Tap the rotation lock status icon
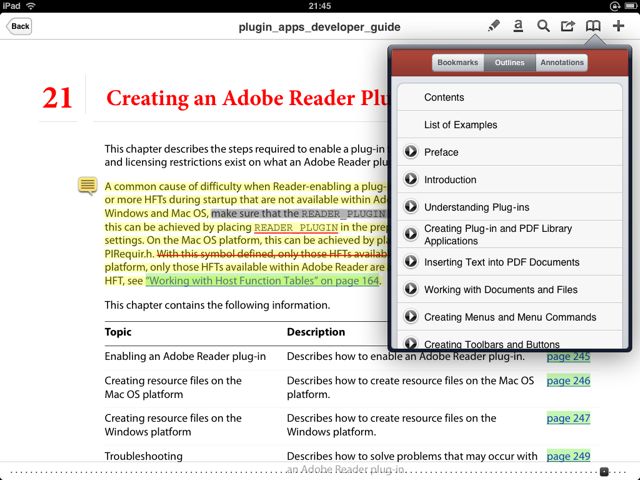The height and width of the screenshot is (480, 640). pyautogui.click(x=615, y=6)
